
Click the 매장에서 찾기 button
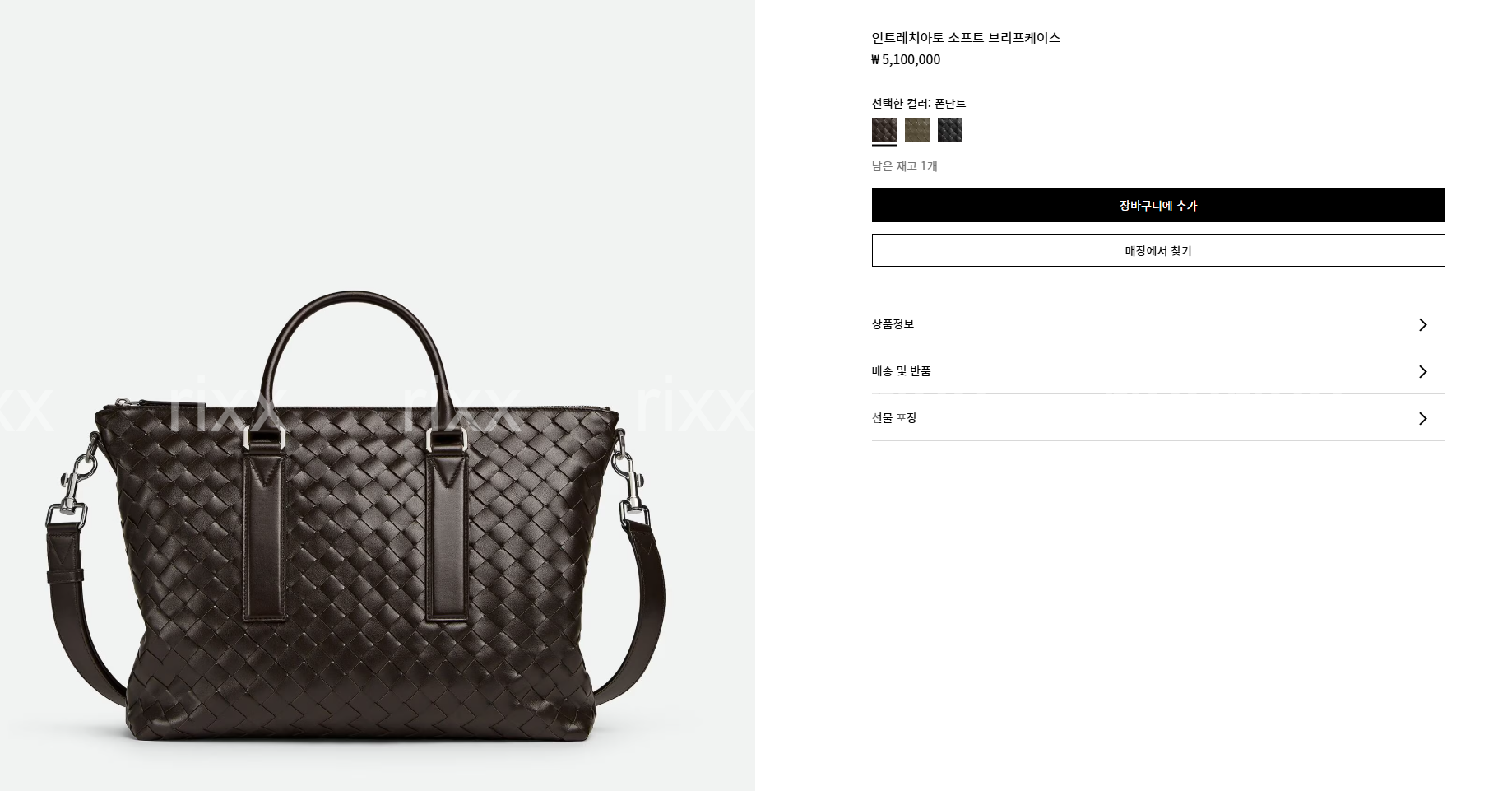point(1158,250)
